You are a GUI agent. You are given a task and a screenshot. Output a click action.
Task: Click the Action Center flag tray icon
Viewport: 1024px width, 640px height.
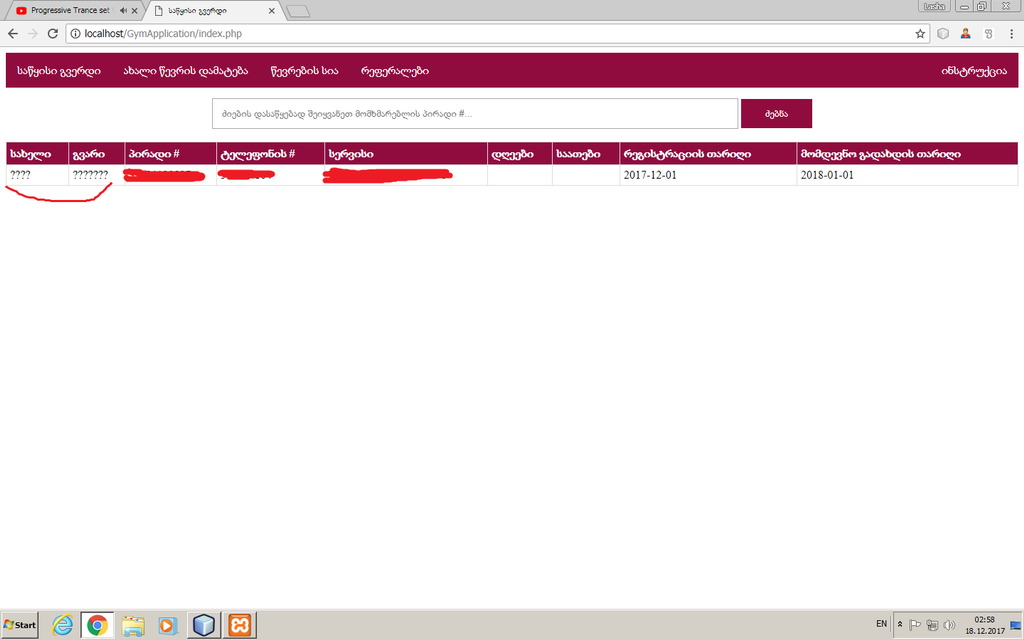click(x=915, y=625)
